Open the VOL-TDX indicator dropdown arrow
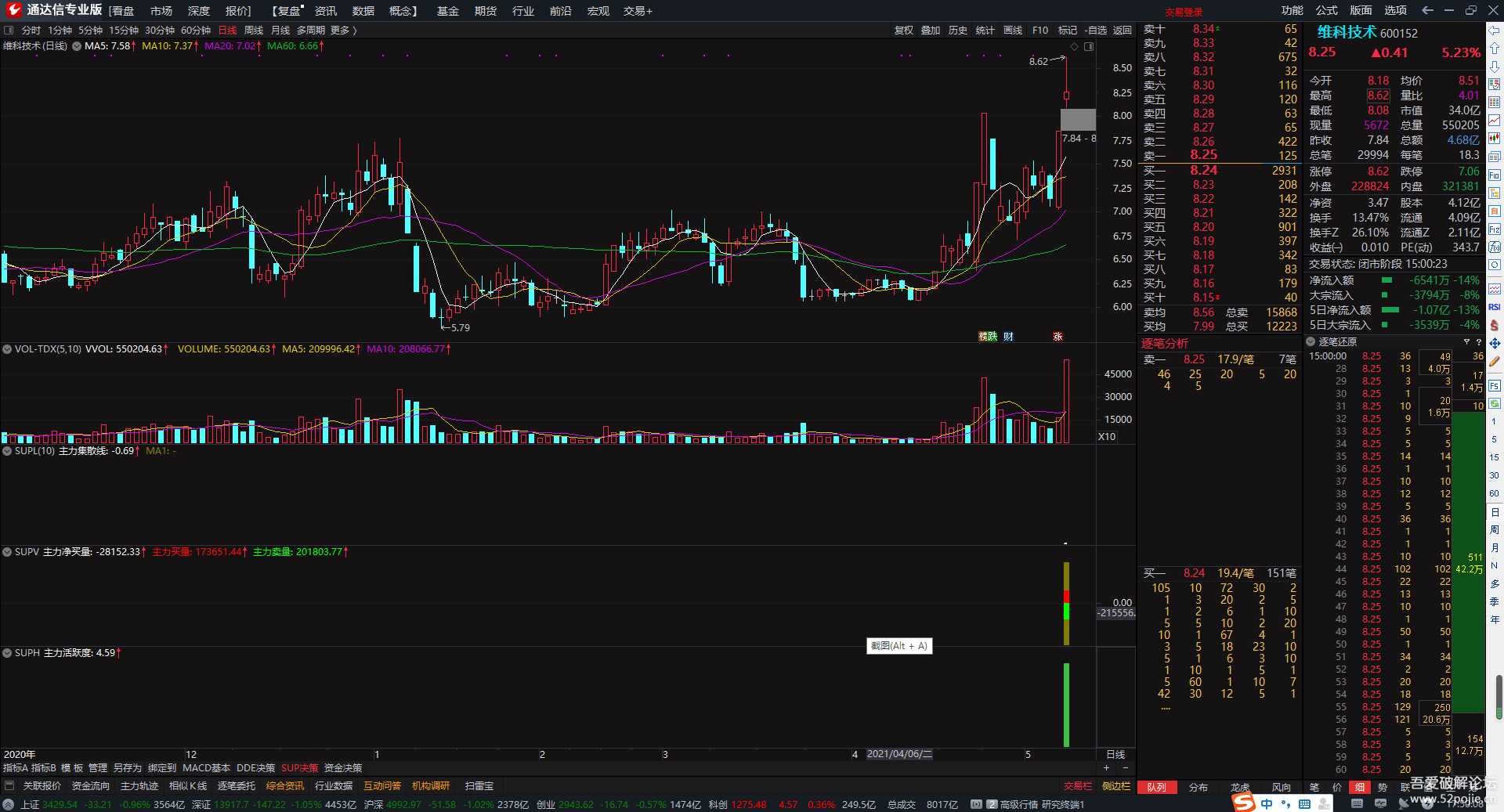 [7, 349]
